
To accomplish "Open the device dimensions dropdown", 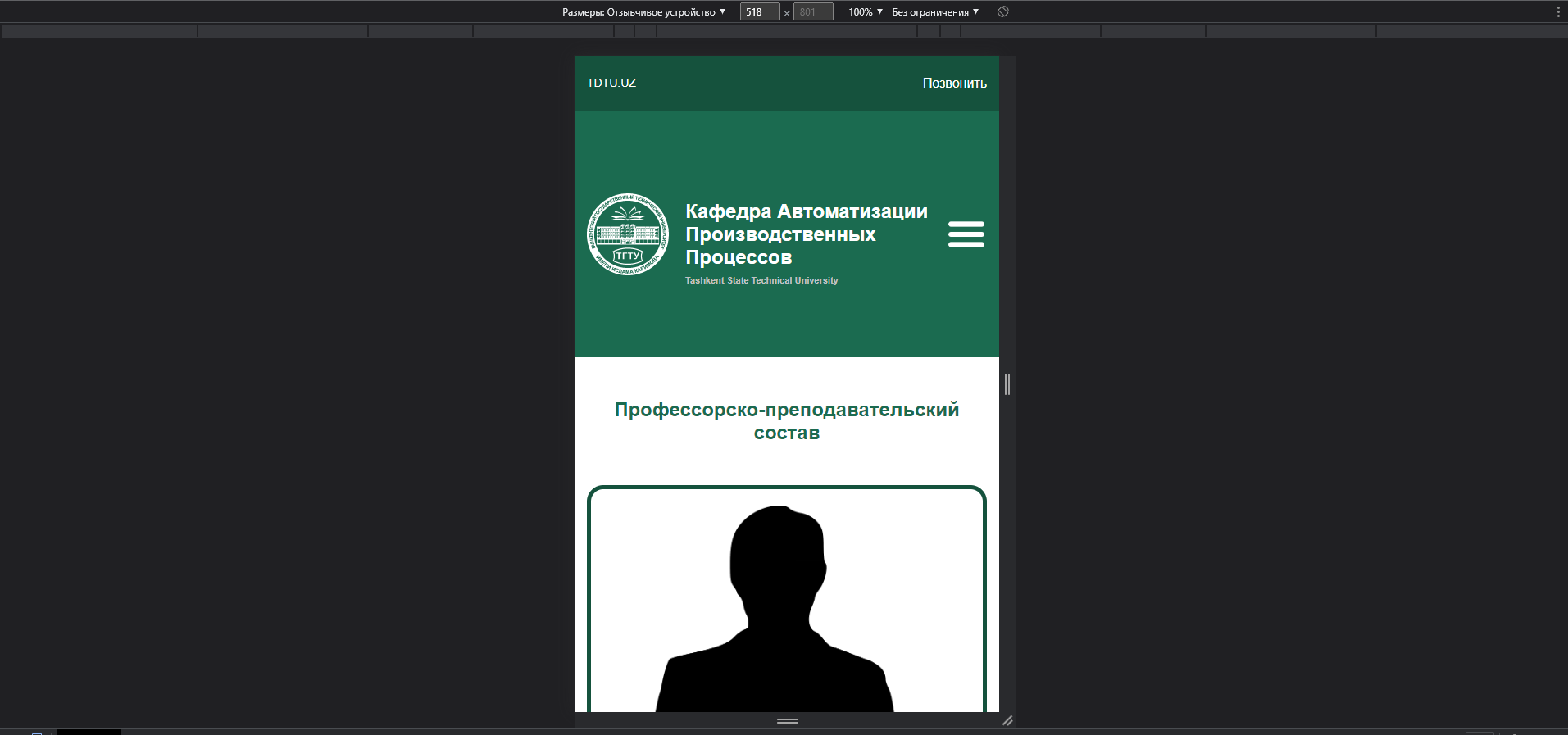I will tap(643, 12).
